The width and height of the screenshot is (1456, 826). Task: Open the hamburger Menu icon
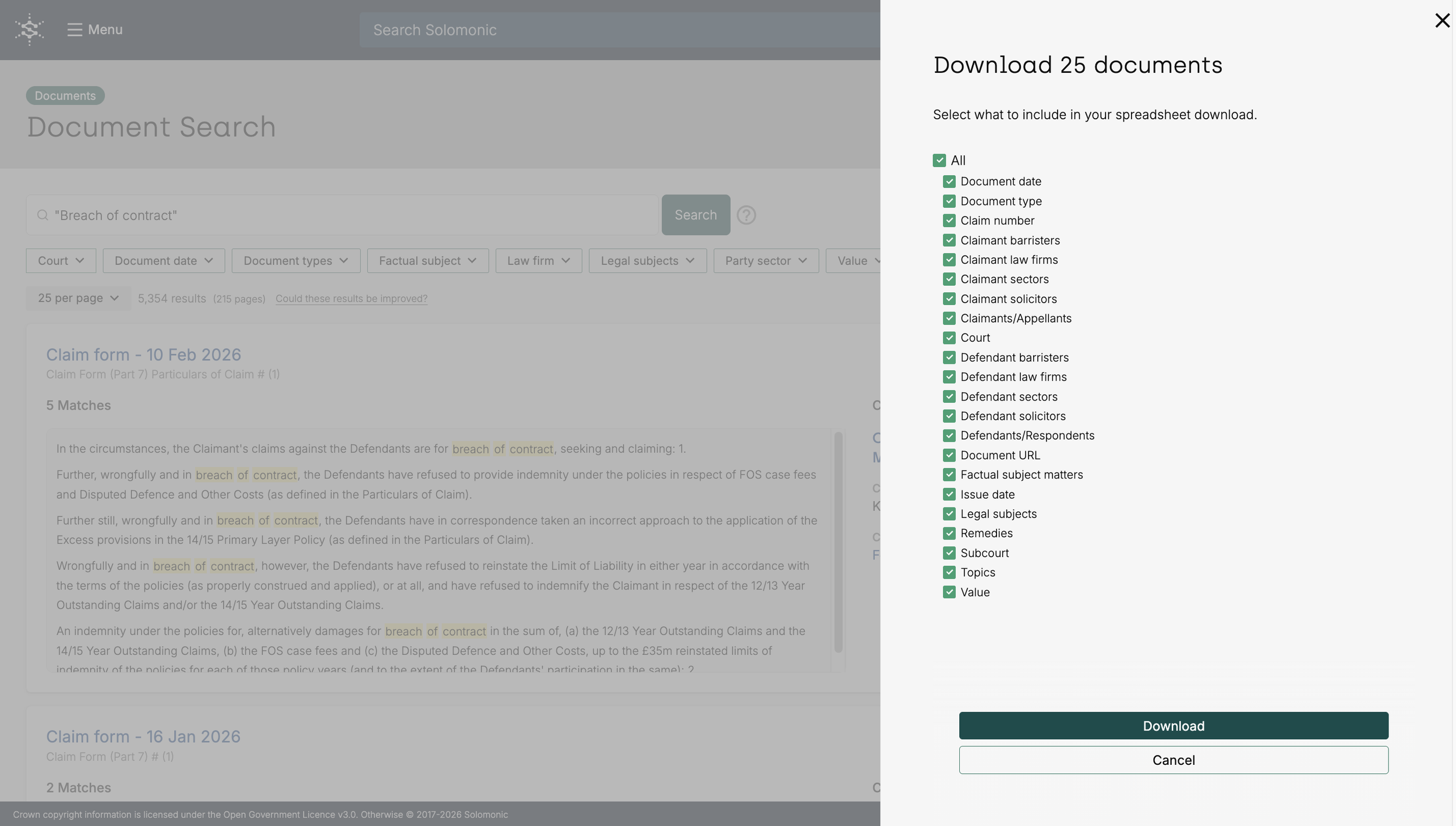[75, 30]
